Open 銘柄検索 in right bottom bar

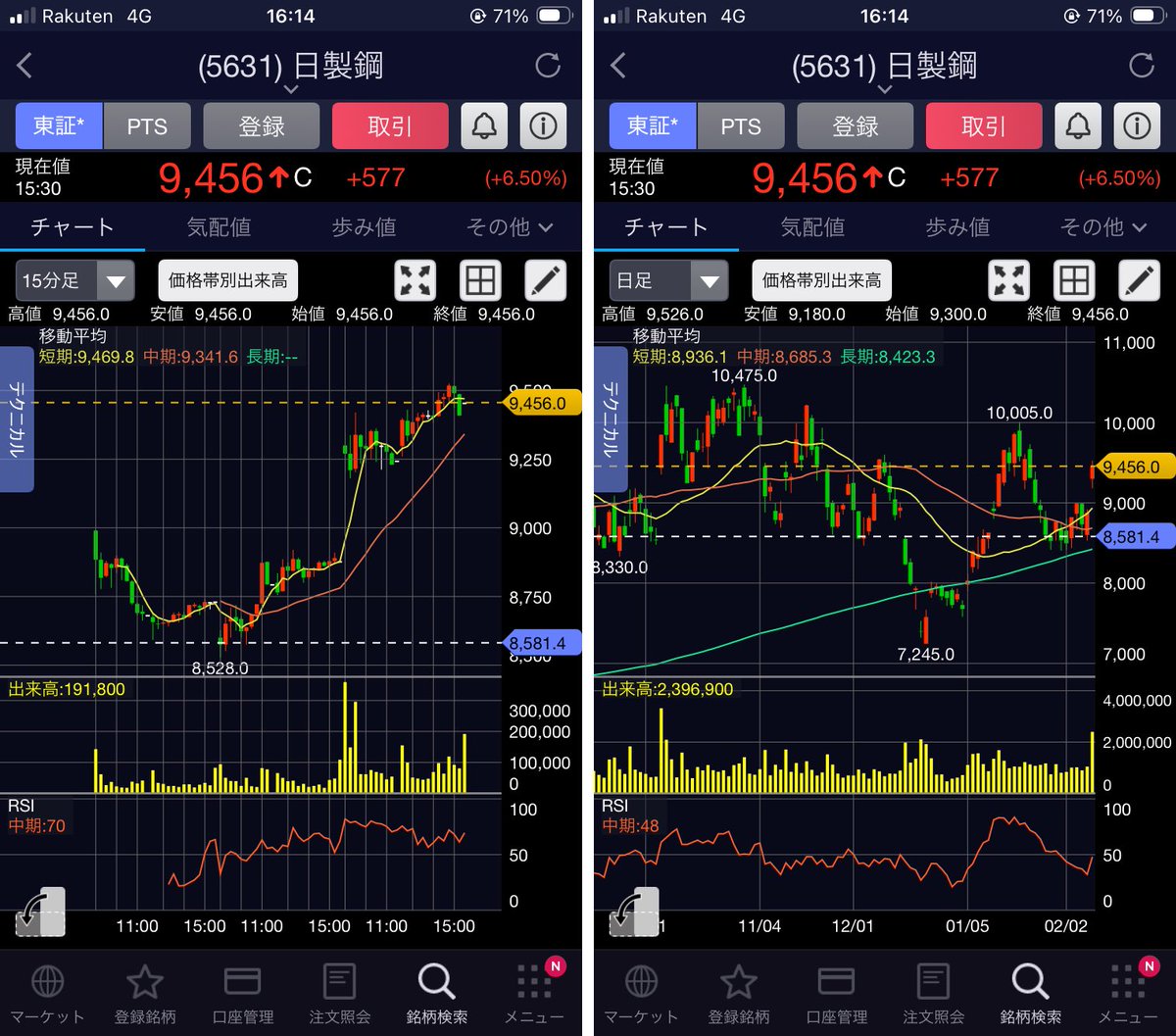pyautogui.click(x=1030, y=994)
